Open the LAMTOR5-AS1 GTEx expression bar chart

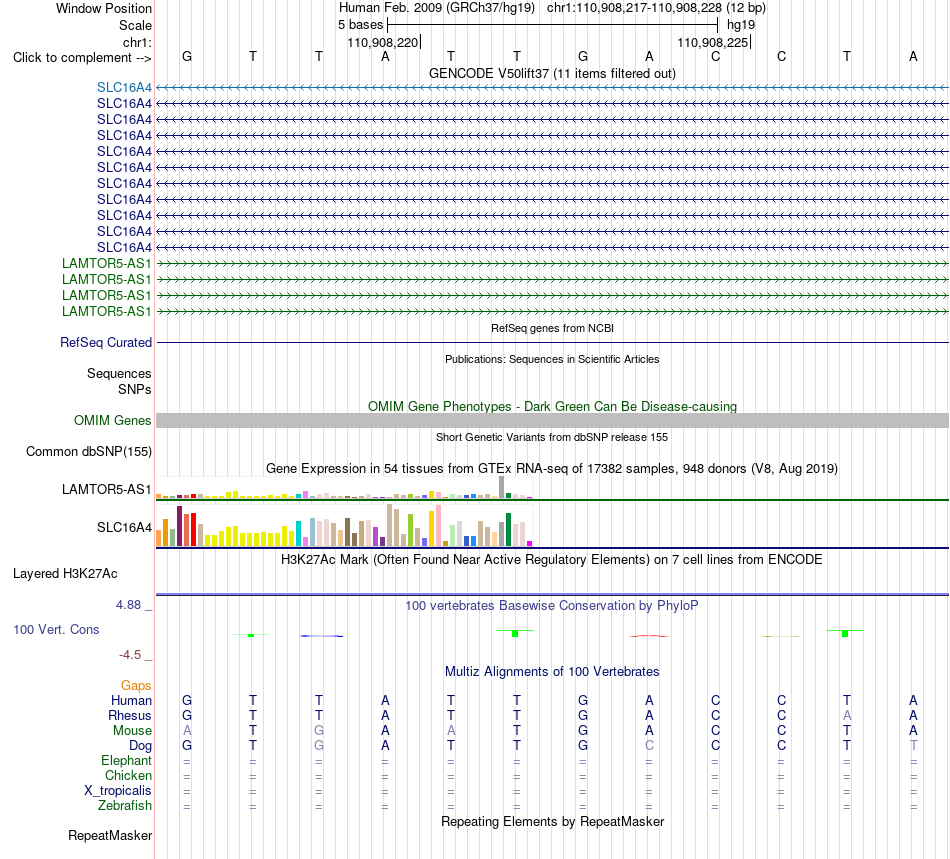(344, 488)
